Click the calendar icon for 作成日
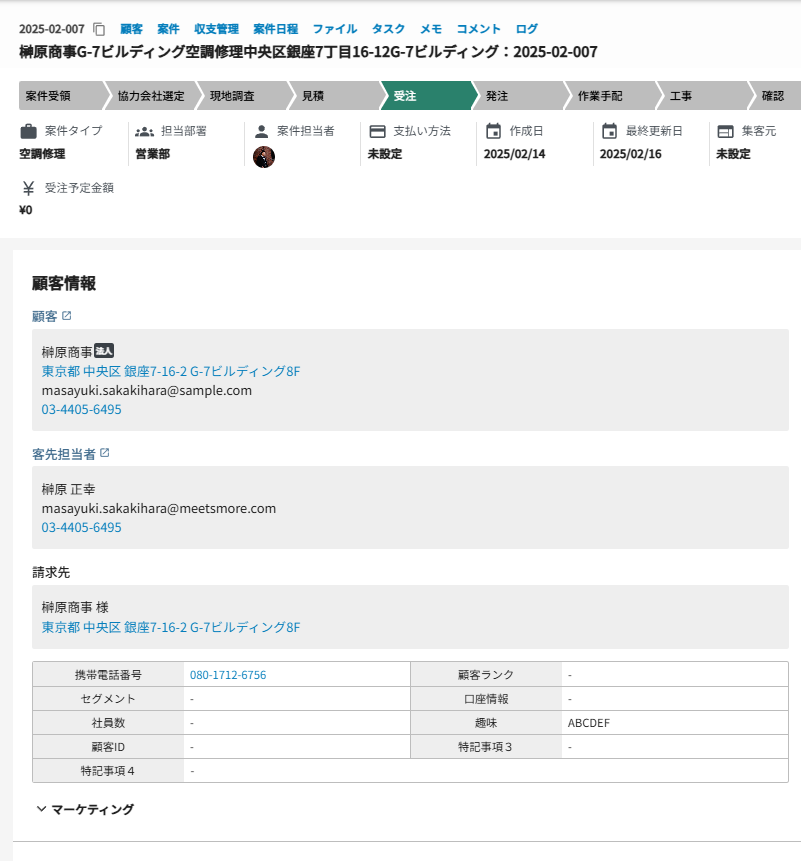The height and width of the screenshot is (861, 801). [494, 131]
